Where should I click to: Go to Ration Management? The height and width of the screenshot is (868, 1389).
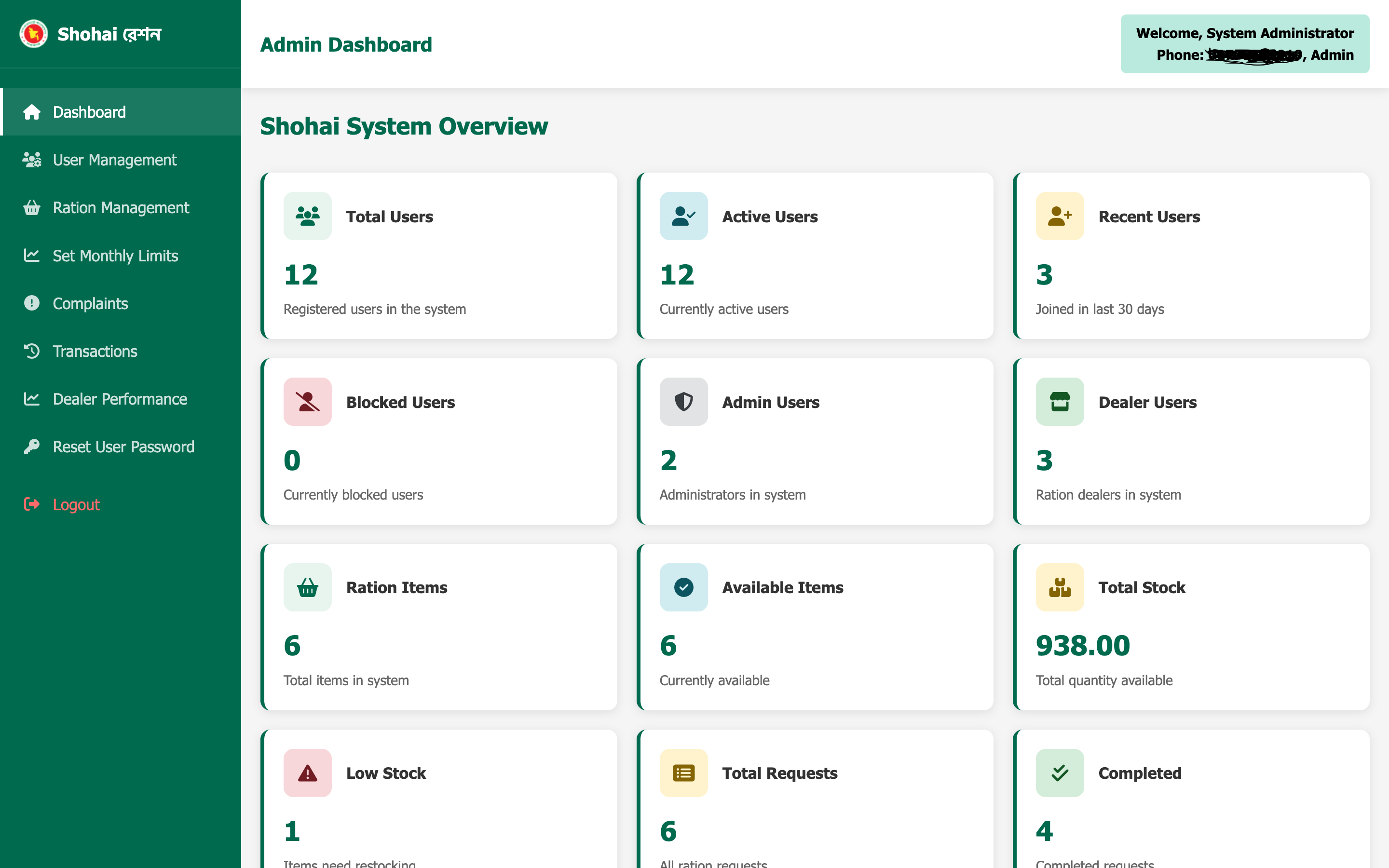pyautogui.click(x=121, y=207)
